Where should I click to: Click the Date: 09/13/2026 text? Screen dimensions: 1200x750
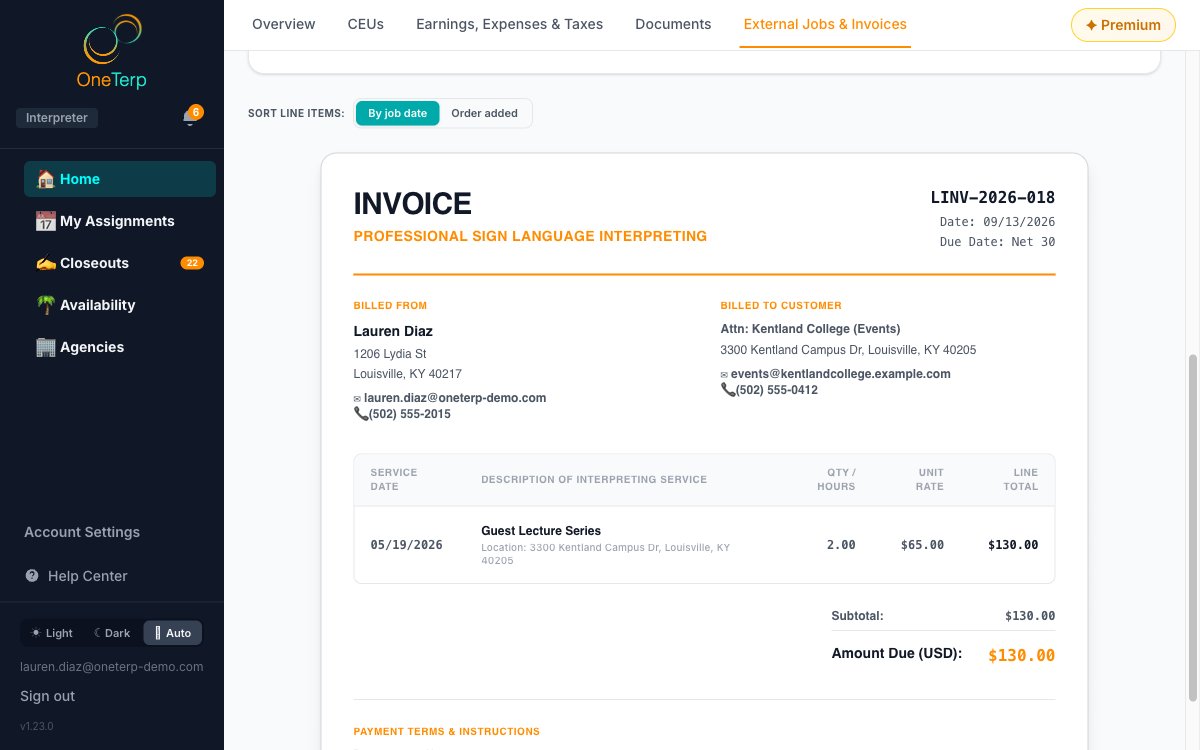click(998, 222)
